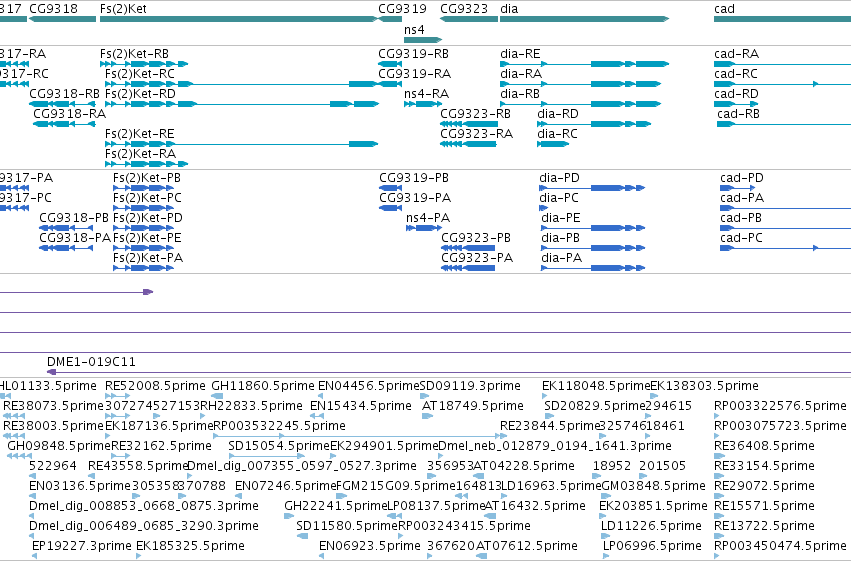Click transcript CG9318-RA
The height and width of the screenshot is (561, 851).
(x=69, y=114)
